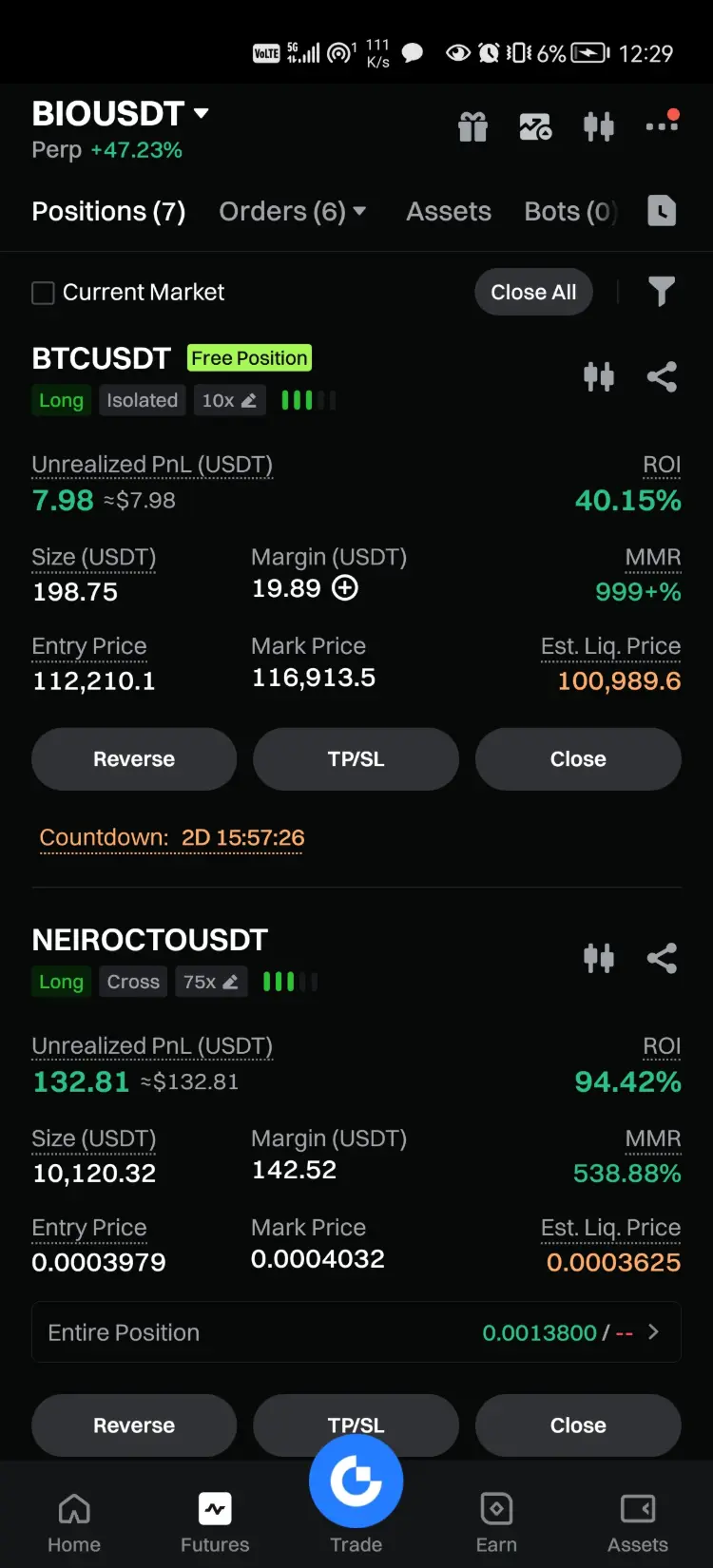Add margin with BTCUSDT plus icon
The image size is (713, 1568).
[x=345, y=588]
